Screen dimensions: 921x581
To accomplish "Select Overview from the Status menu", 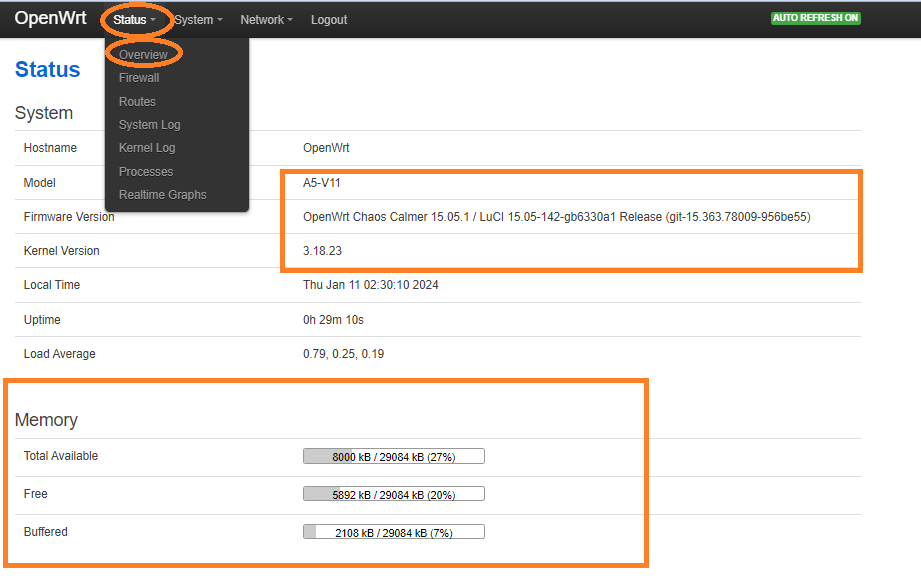I will coord(143,55).
